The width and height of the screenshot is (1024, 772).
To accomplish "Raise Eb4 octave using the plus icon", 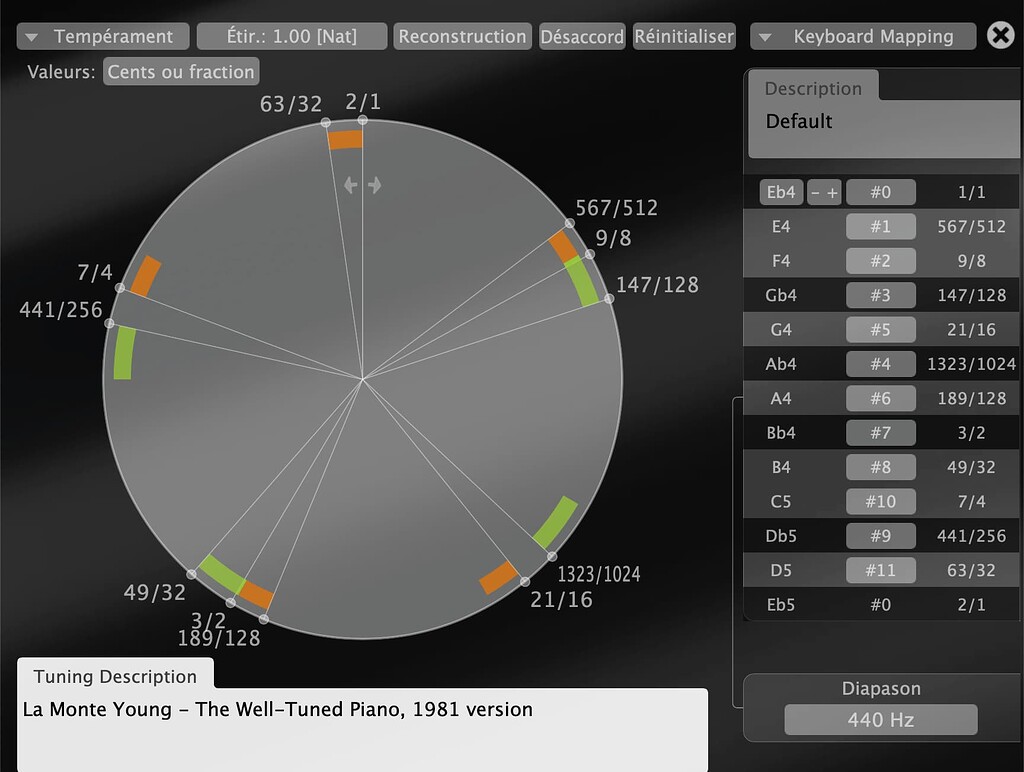I will 832,191.
